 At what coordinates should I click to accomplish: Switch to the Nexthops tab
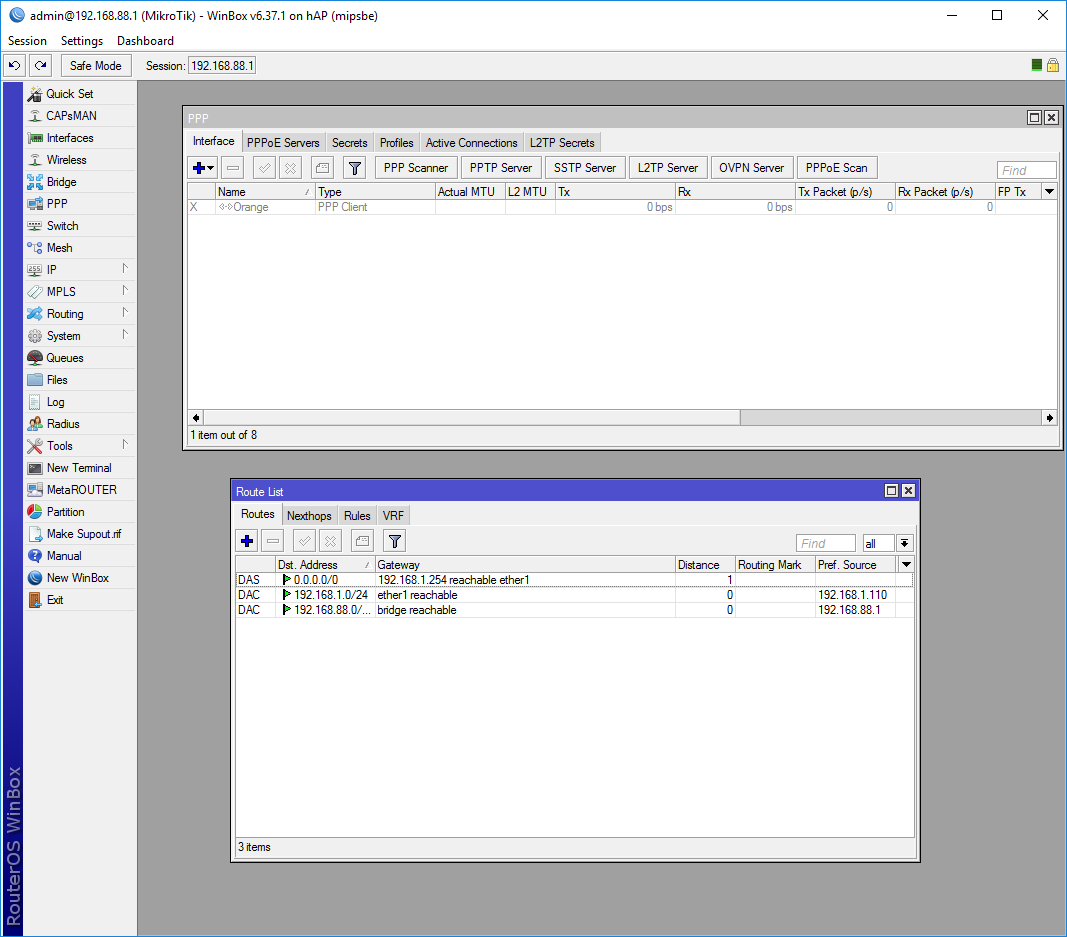pos(309,516)
